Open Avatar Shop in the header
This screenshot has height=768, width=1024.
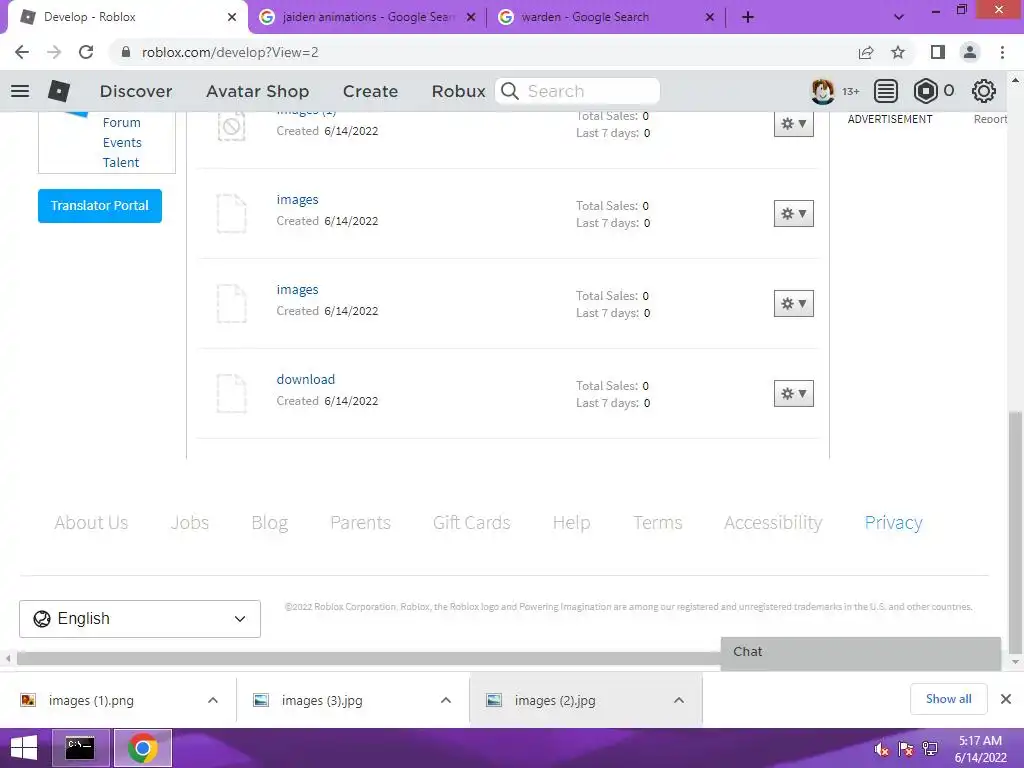[x=257, y=91]
